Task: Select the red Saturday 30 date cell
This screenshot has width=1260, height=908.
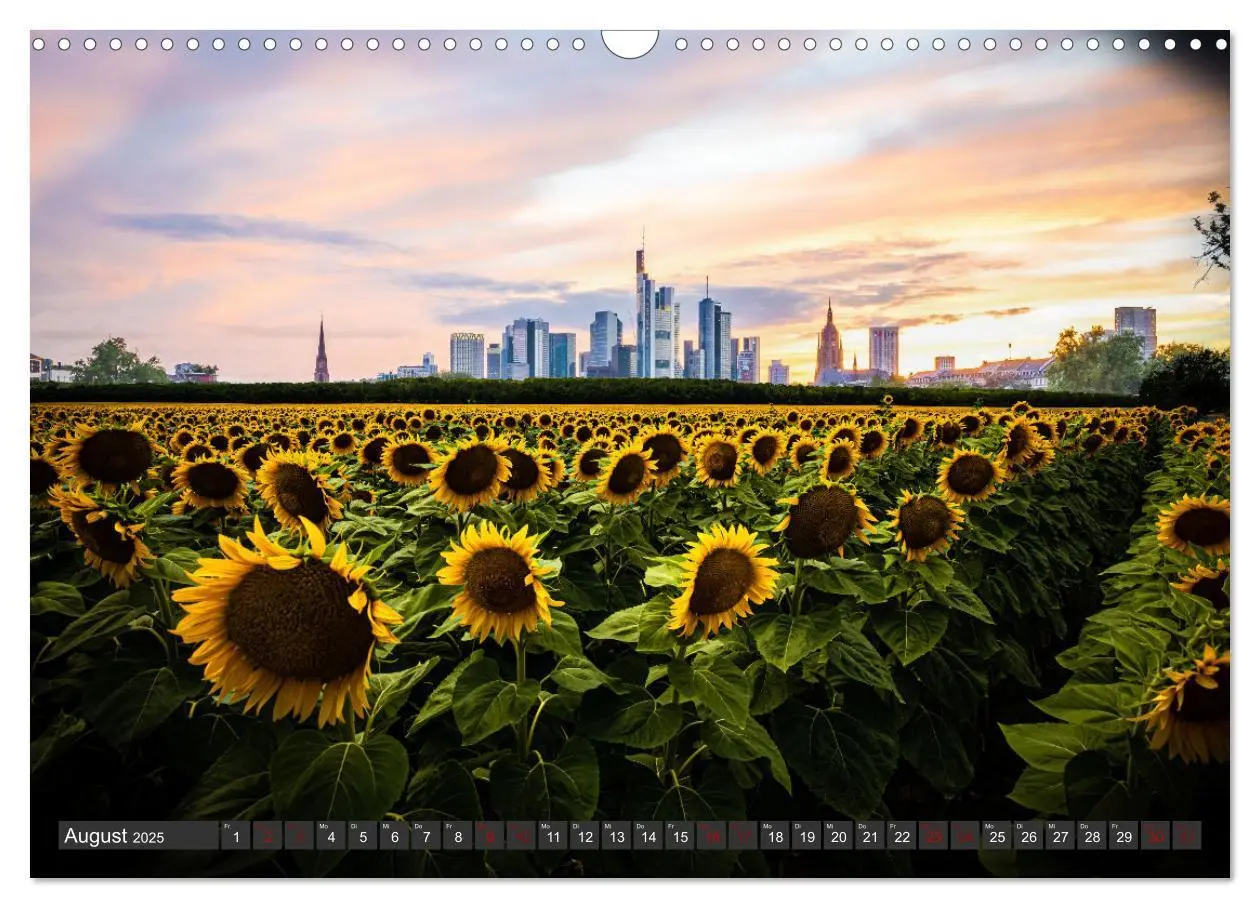Action: [1156, 836]
